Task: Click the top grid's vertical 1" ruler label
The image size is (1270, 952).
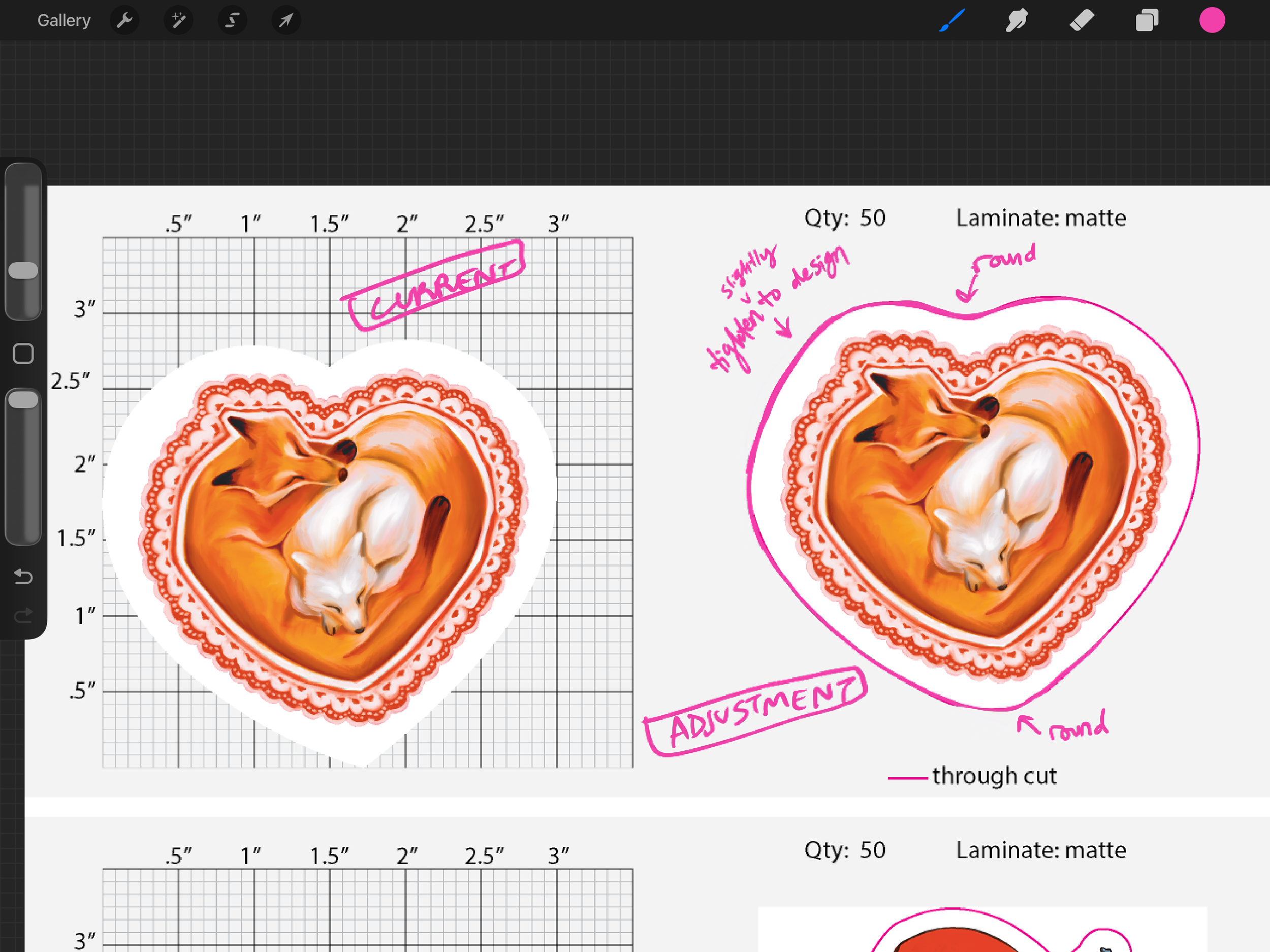Action: pos(85,616)
